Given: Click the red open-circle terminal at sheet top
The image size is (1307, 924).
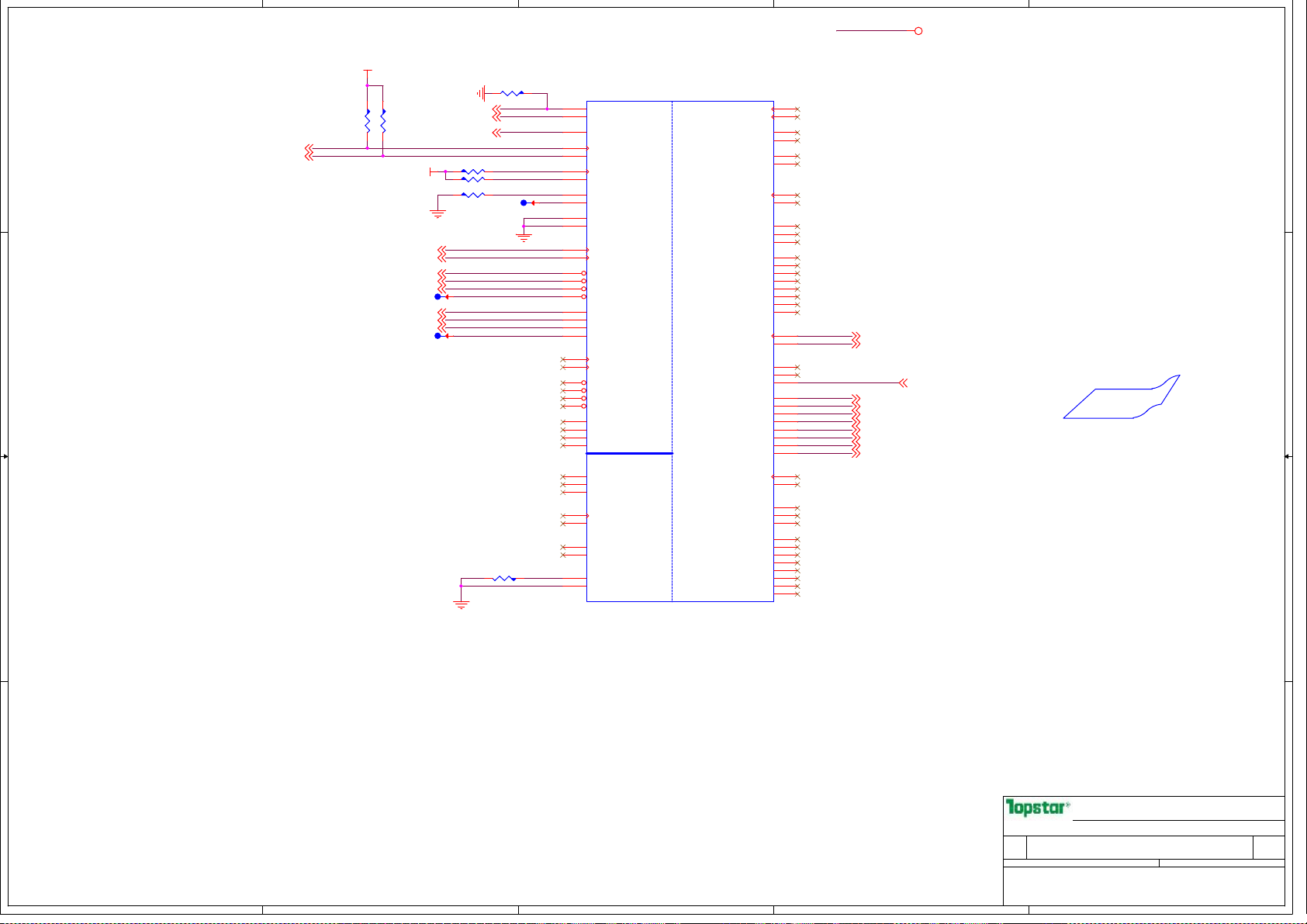Looking at the screenshot, I should [918, 31].
